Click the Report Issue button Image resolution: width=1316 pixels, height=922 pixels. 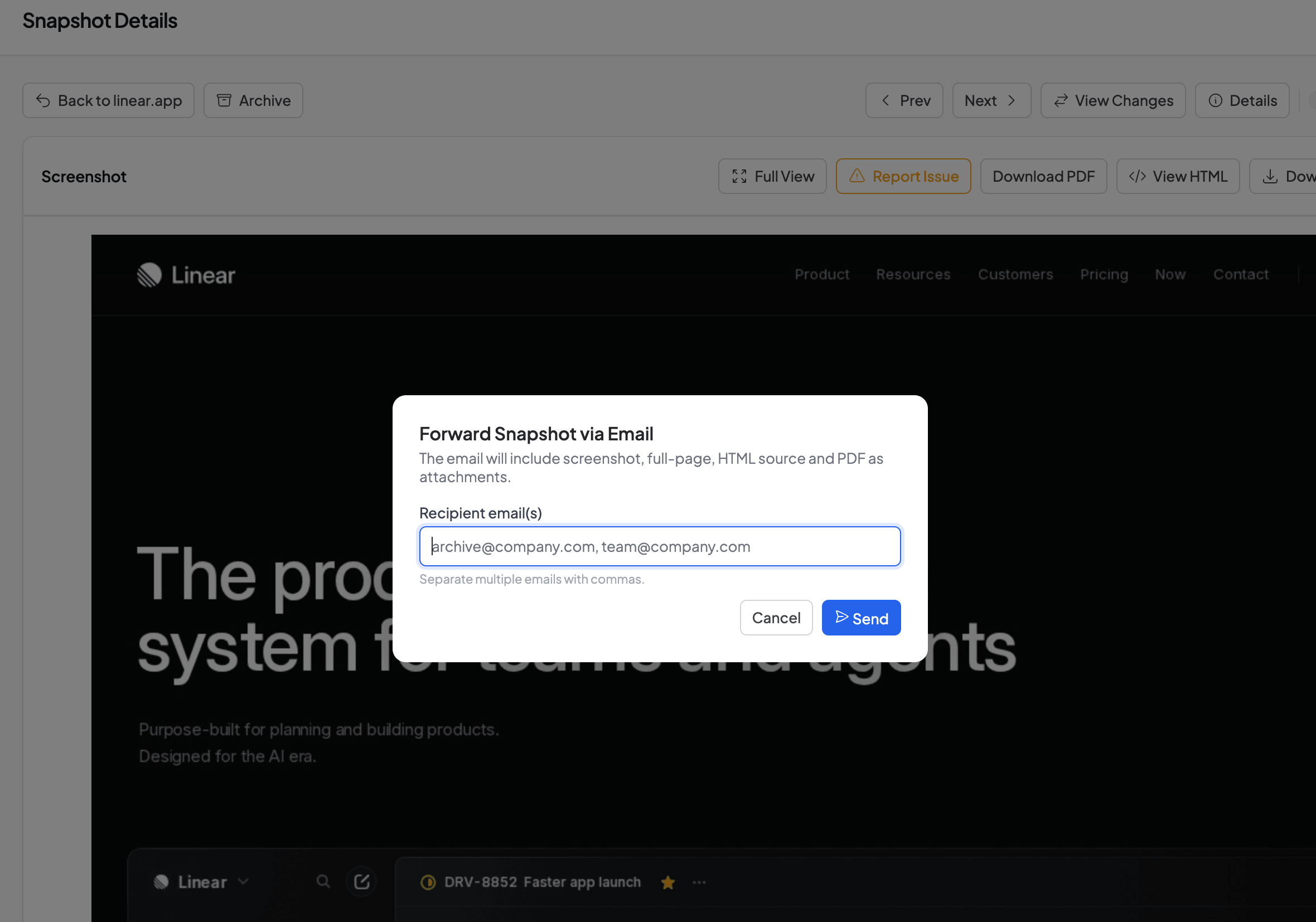pos(903,176)
